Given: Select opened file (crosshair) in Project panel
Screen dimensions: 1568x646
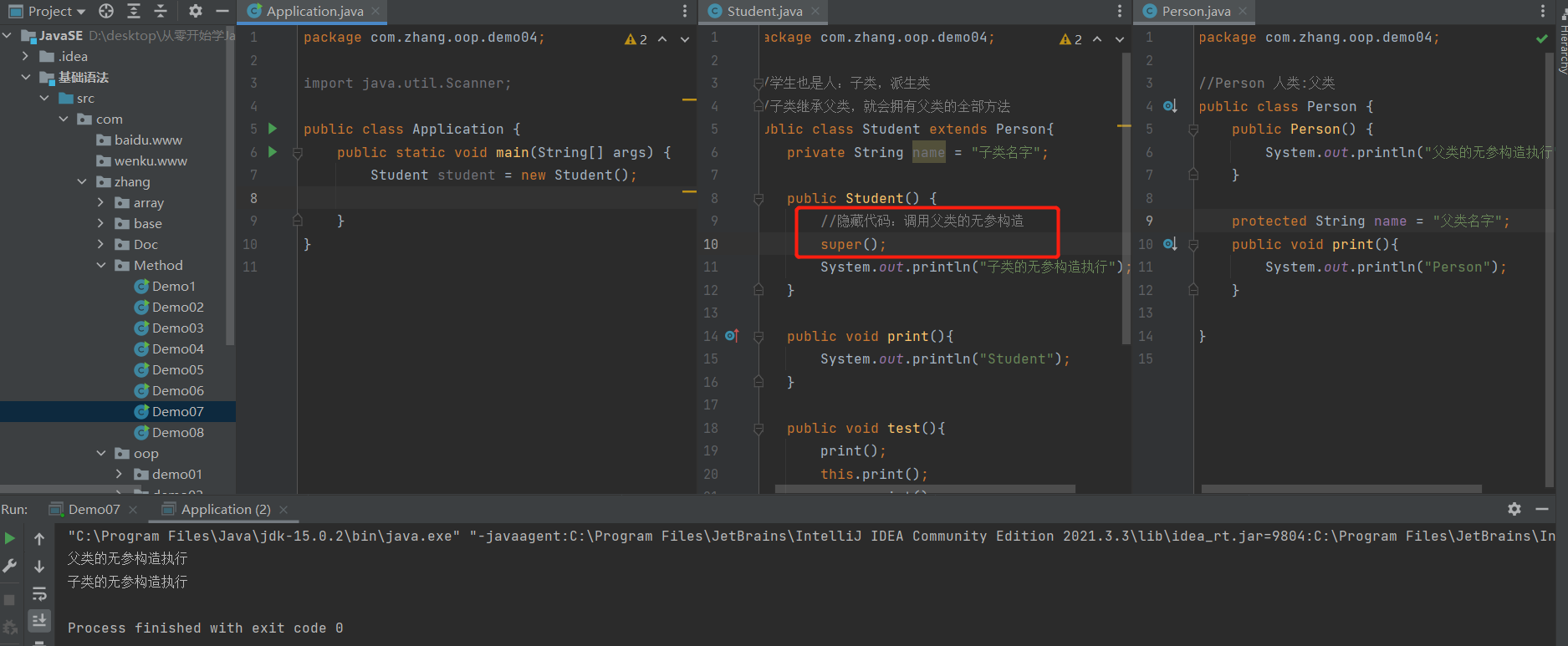Looking at the screenshot, I should pyautogui.click(x=106, y=11).
